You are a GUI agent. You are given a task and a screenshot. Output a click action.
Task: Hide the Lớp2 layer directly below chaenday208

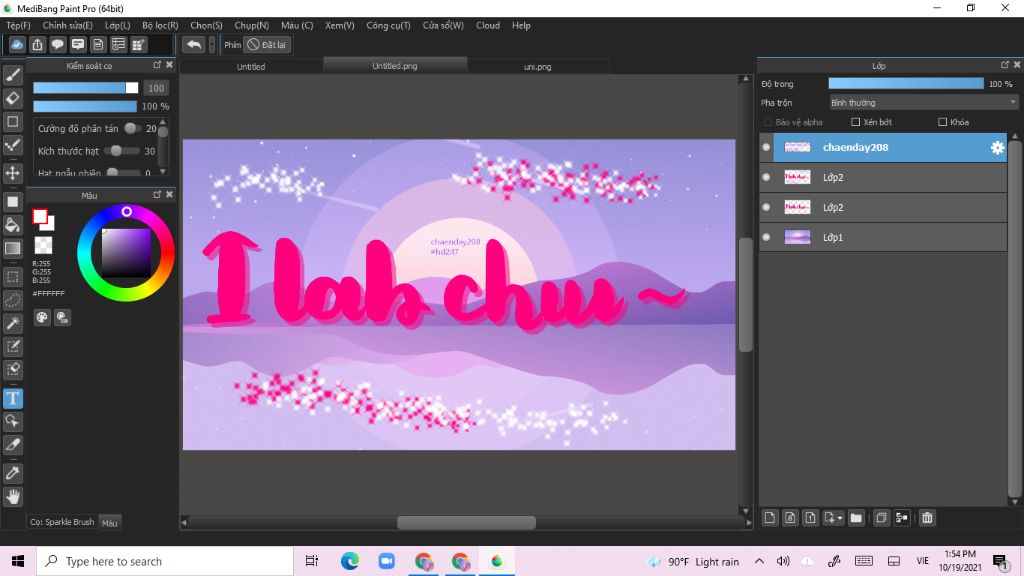click(766, 177)
